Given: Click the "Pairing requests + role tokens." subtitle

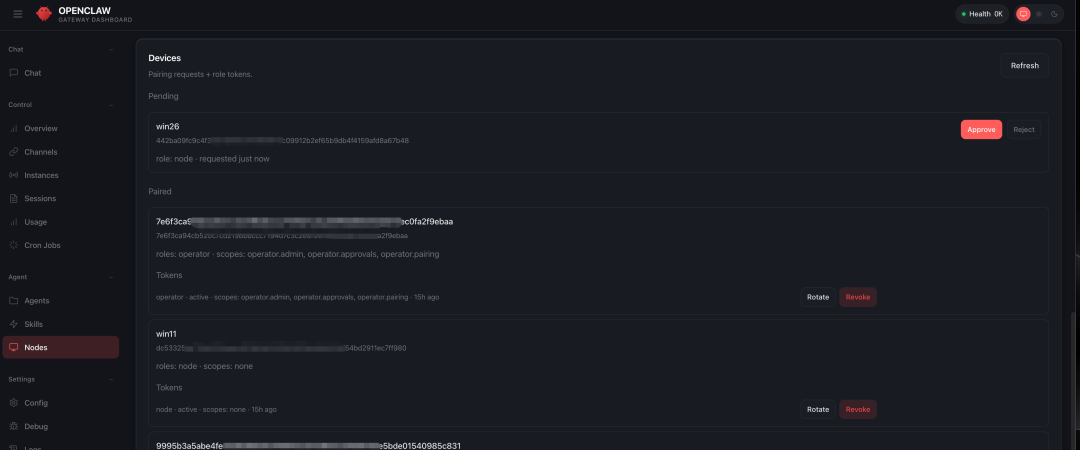Looking at the screenshot, I should click(200, 74).
